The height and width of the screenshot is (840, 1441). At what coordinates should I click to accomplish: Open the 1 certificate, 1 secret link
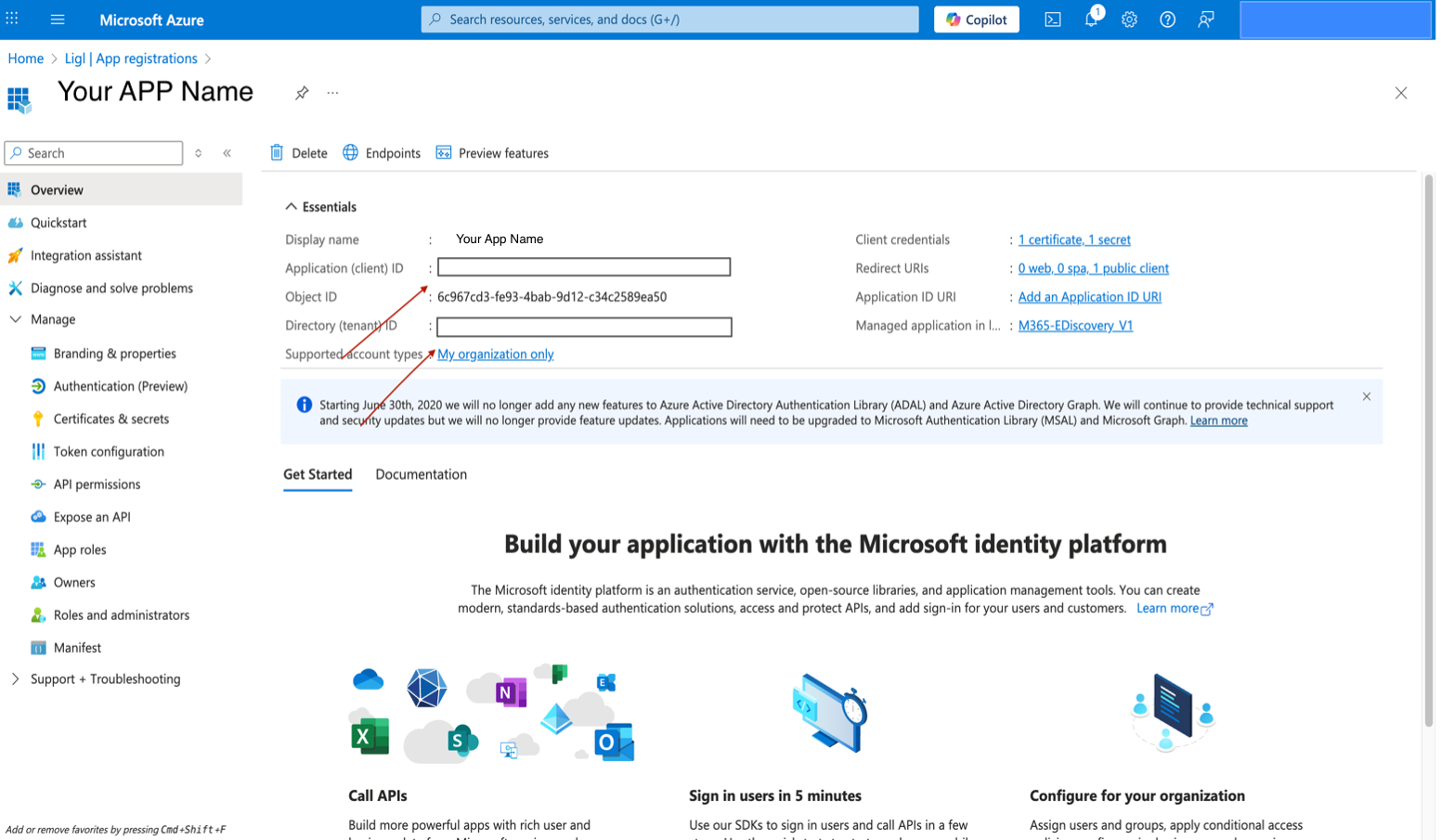click(1074, 239)
